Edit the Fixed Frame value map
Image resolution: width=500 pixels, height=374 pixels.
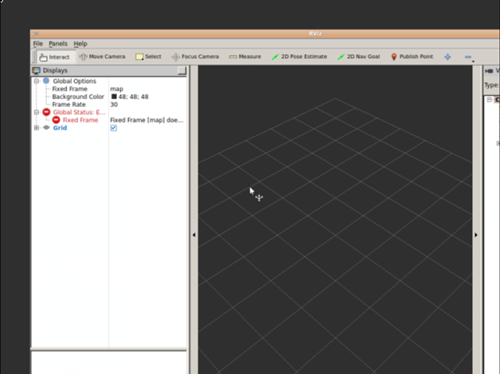(117, 89)
